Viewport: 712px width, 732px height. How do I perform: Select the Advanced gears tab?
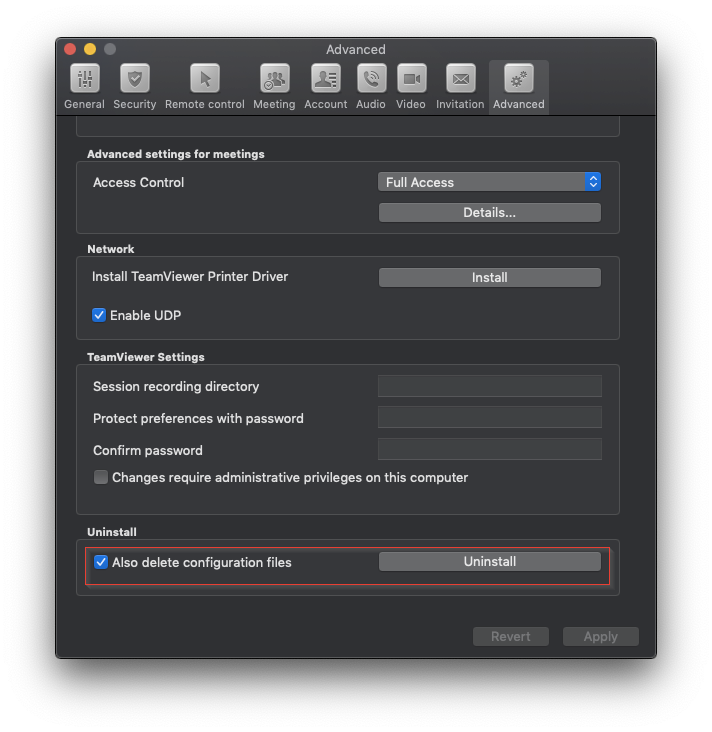click(519, 87)
